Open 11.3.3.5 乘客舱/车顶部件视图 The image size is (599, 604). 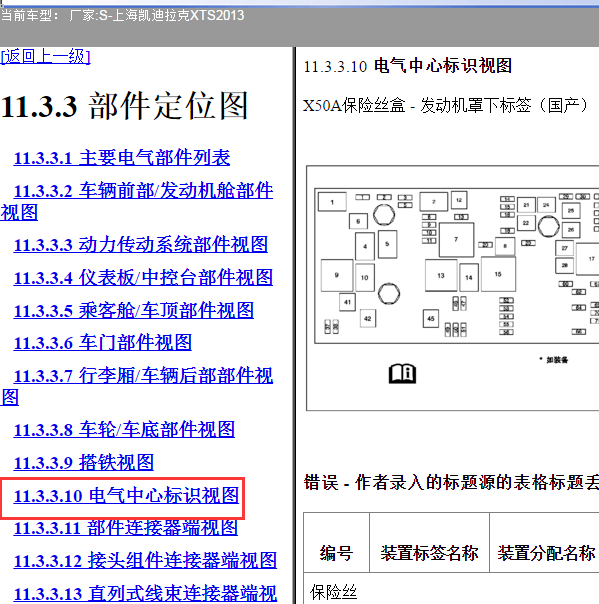(x=134, y=310)
